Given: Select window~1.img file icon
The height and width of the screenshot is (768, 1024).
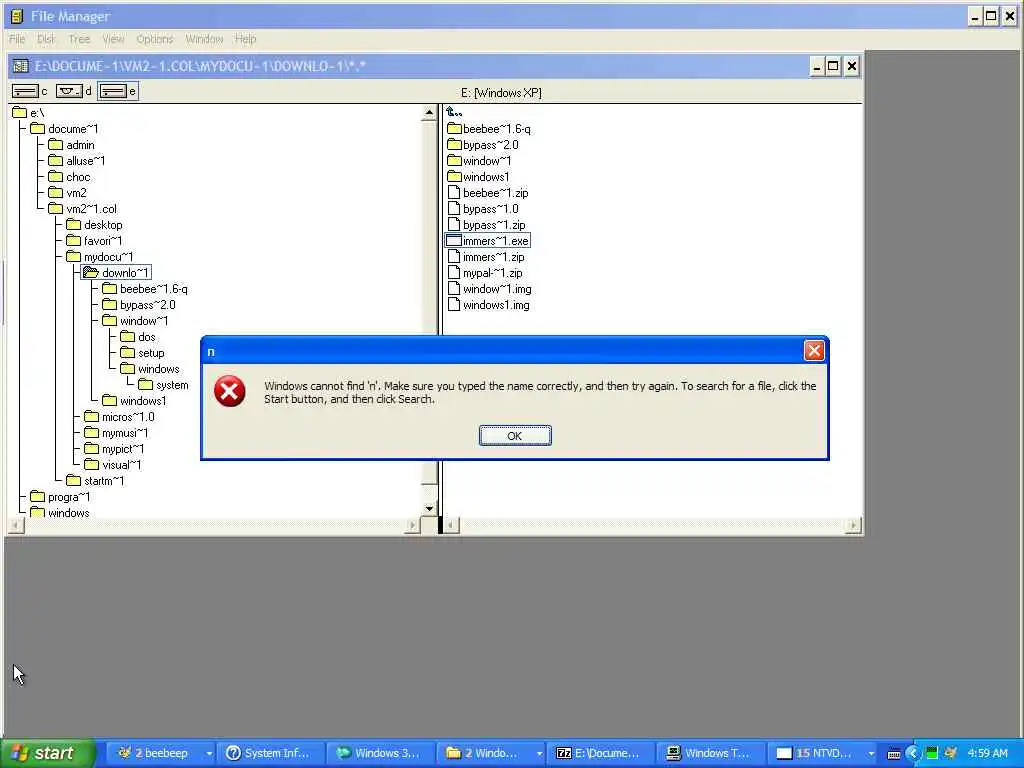Looking at the screenshot, I should click(x=454, y=289).
